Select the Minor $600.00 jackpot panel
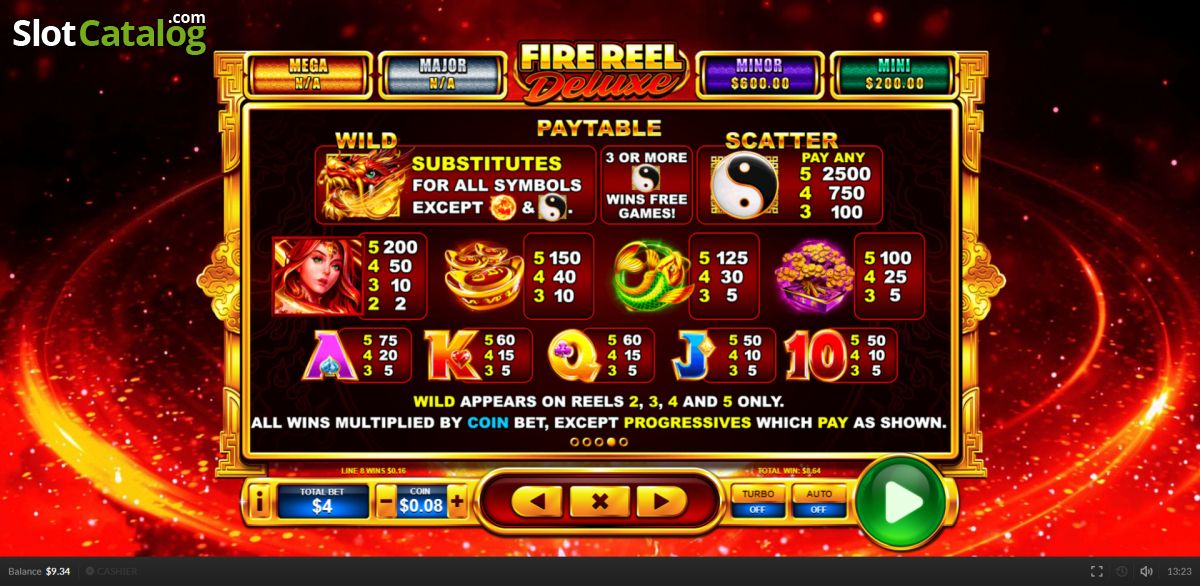The image size is (1200, 586). pos(759,74)
